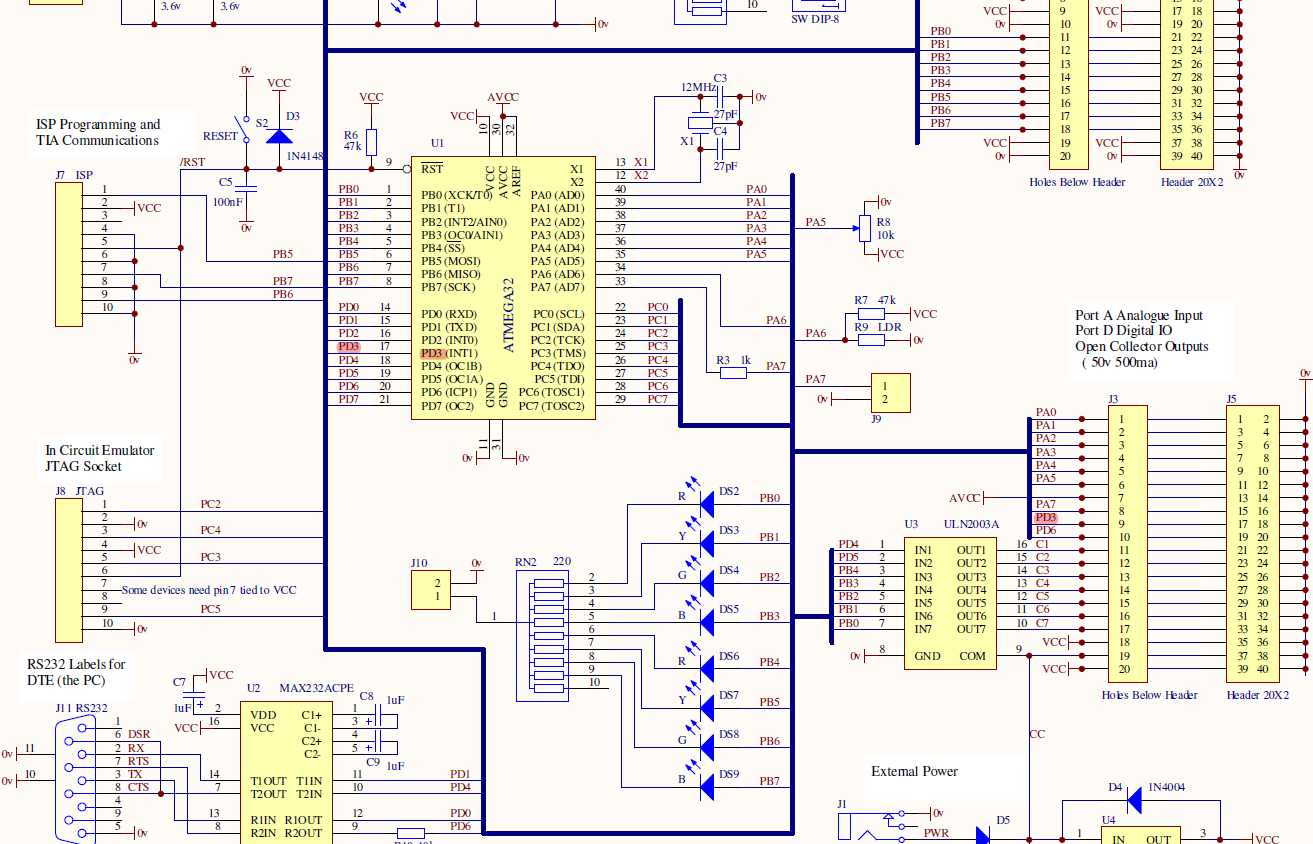Image resolution: width=1313 pixels, height=844 pixels.
Task: Open the Header 20X2 connector J5
Action: point(1253,545)
